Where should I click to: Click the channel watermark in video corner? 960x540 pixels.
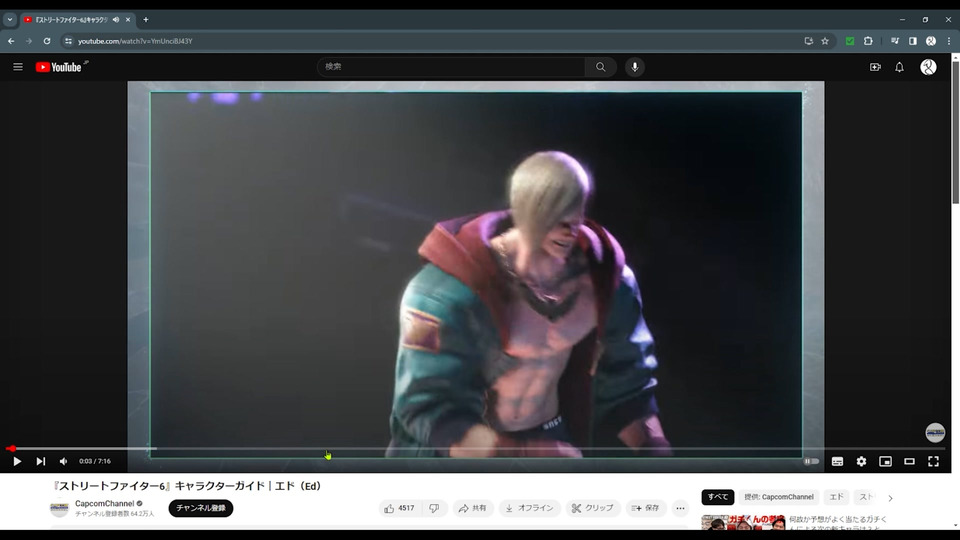tap(935, 432)
